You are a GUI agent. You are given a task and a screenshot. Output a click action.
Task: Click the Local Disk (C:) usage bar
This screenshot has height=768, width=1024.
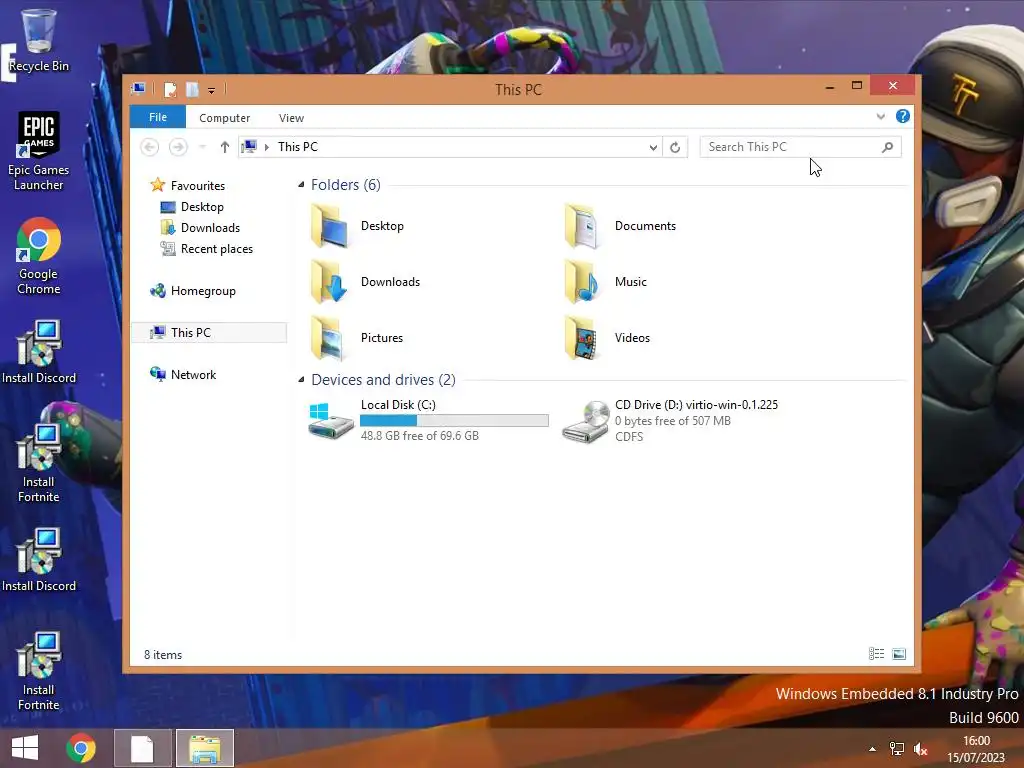click(x=455, y=421)
